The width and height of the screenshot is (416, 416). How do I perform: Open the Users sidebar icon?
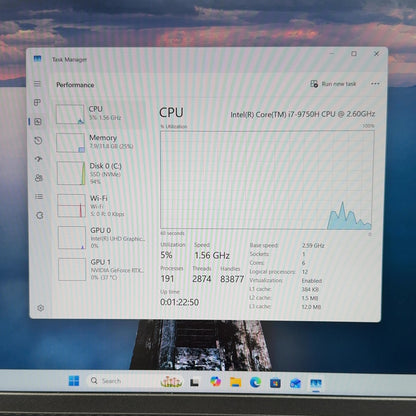click(x=39, y=178)
